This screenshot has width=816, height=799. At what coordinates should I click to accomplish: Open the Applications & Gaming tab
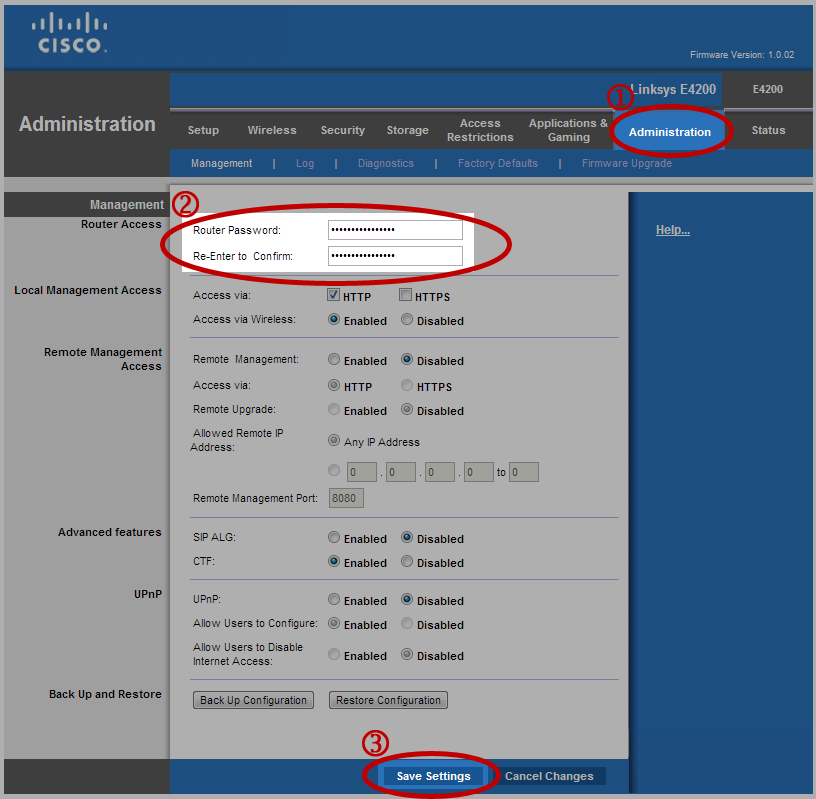tap(568, 130)
